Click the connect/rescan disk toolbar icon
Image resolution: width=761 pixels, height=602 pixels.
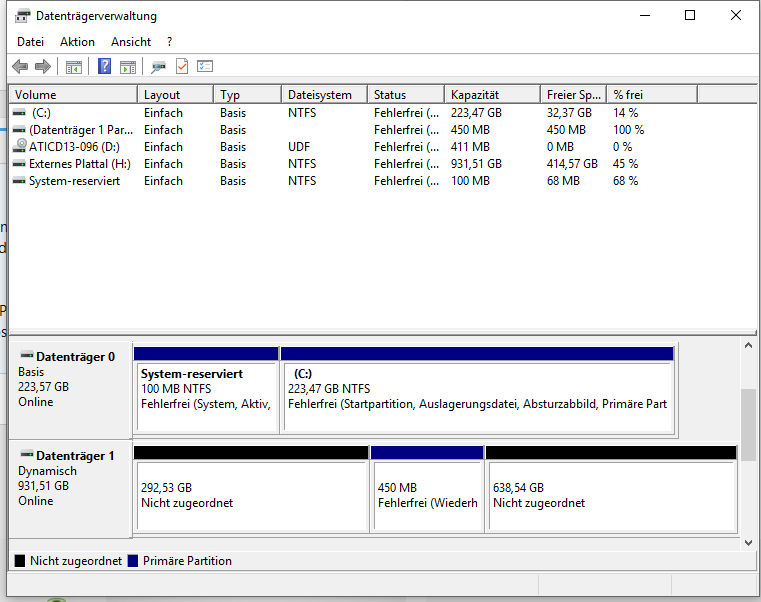158,67
